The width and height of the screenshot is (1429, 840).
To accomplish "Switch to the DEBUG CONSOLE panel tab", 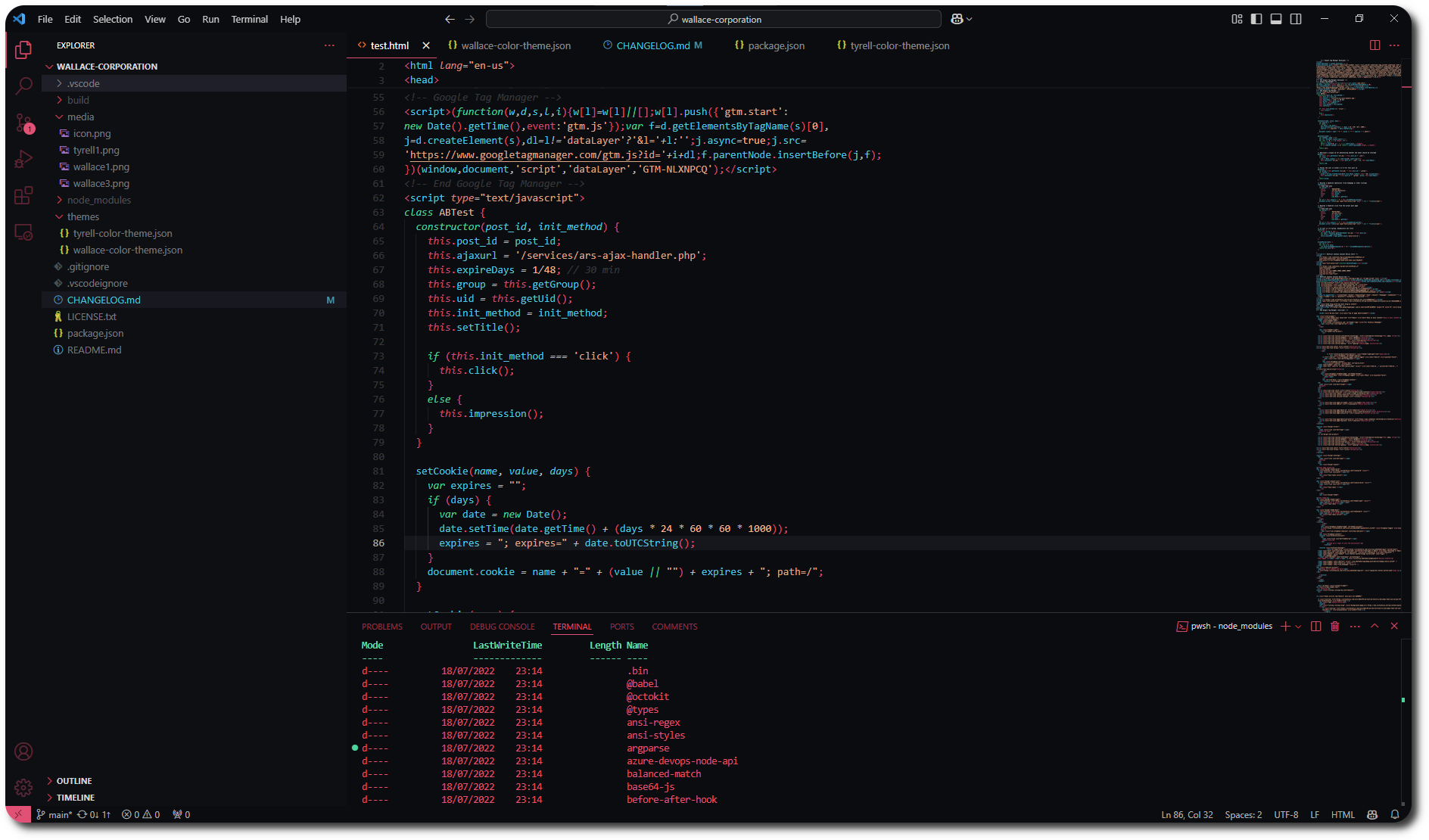I will pyautogui.click(x=503, y=627).
